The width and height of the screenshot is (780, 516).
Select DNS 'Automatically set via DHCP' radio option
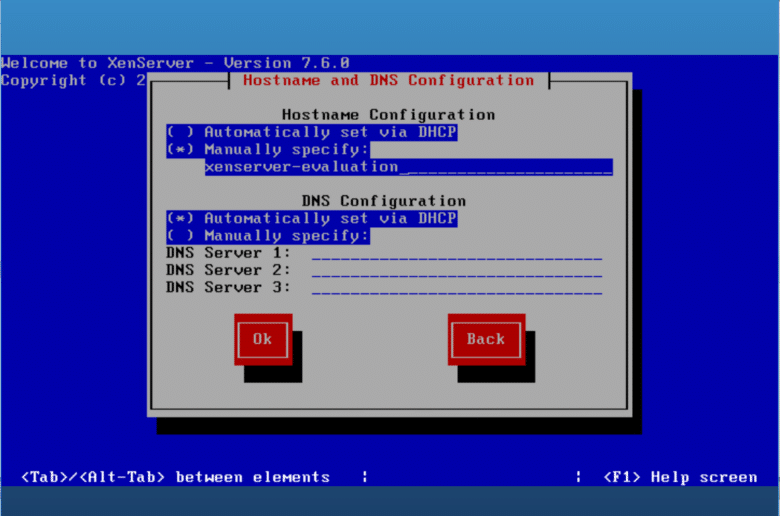tap(312, 218)
